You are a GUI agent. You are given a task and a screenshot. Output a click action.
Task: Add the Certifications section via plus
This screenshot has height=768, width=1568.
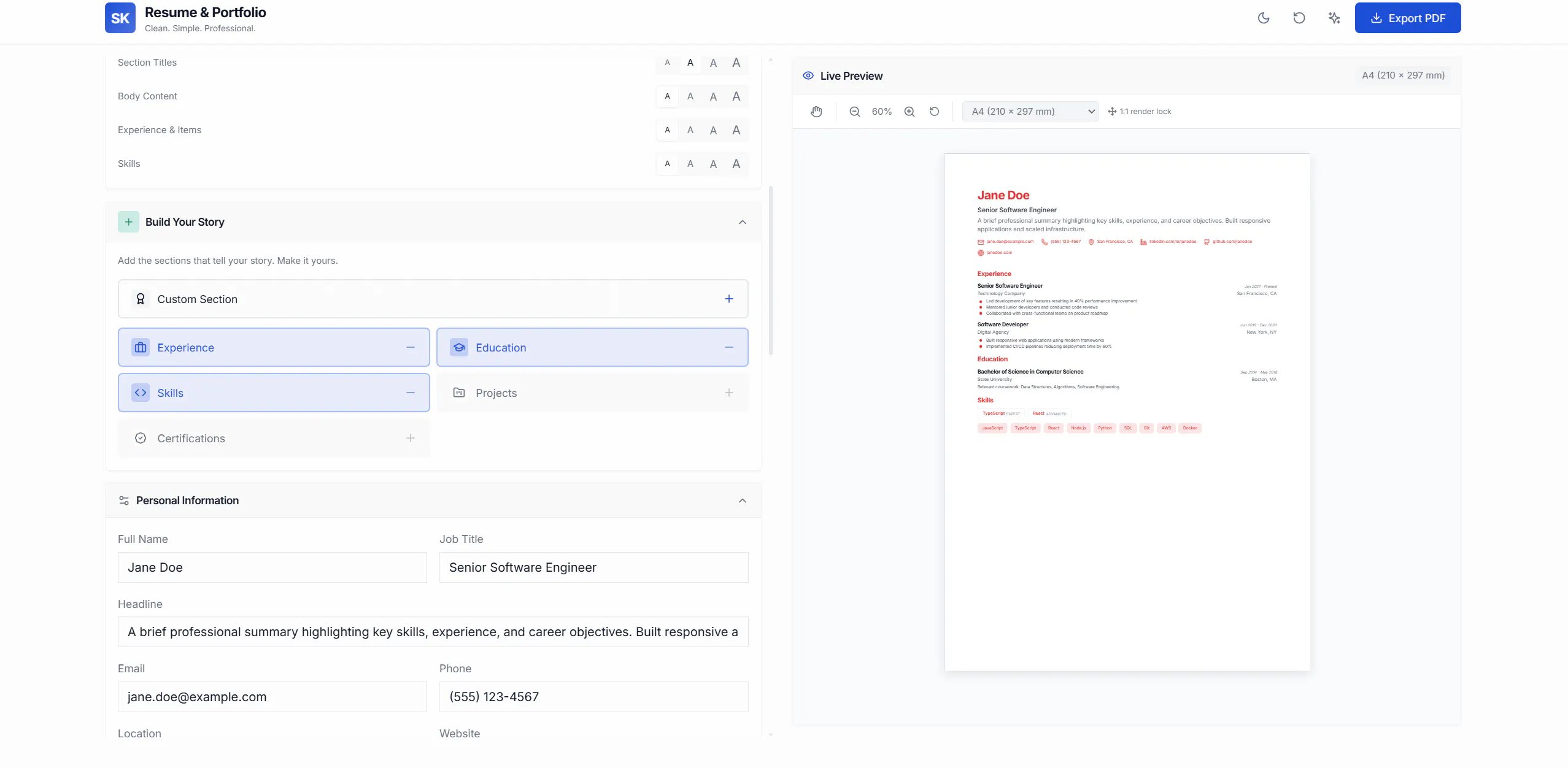point(411,438)
